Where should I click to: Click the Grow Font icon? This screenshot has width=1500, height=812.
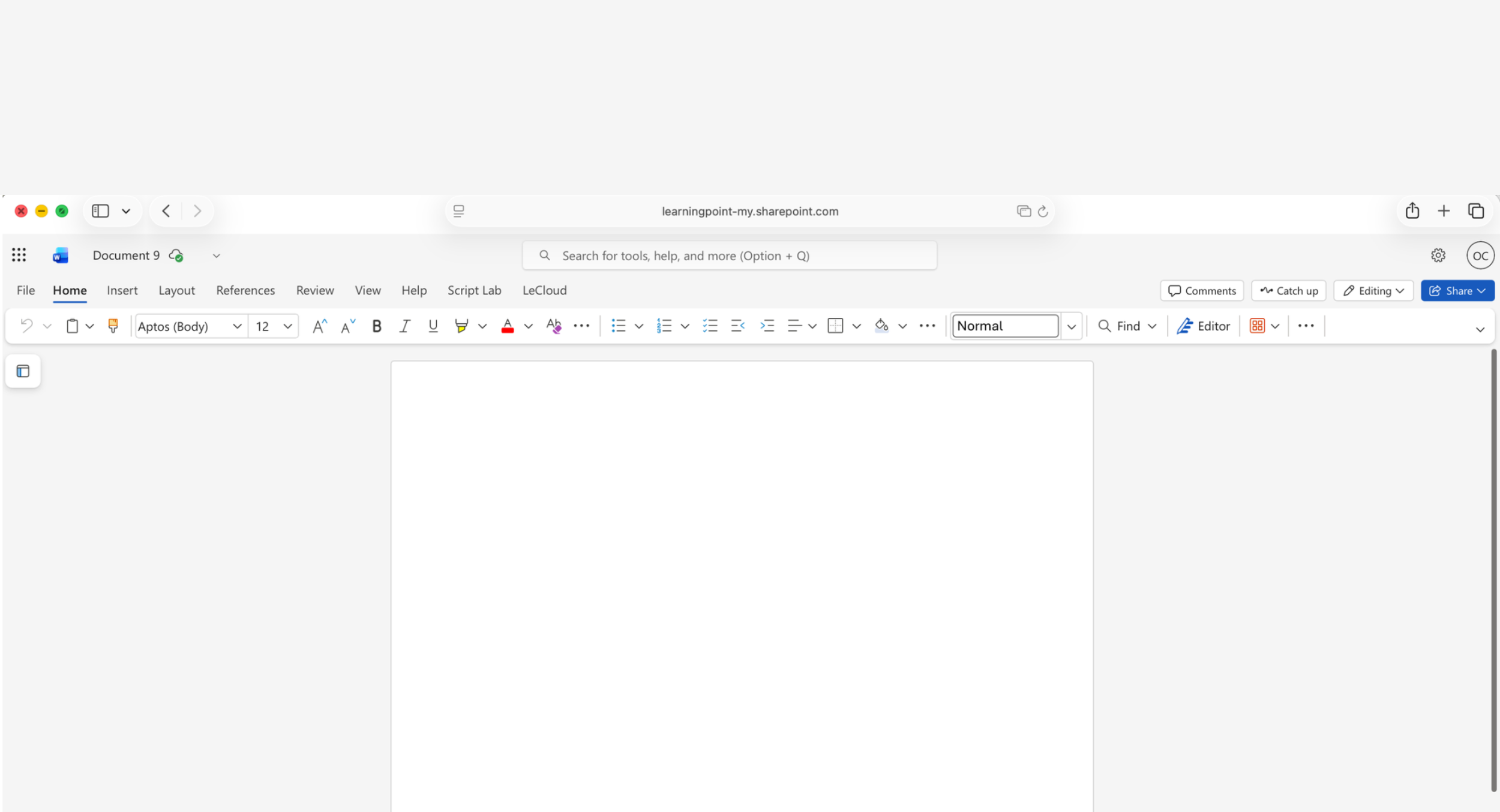(319, 326)
